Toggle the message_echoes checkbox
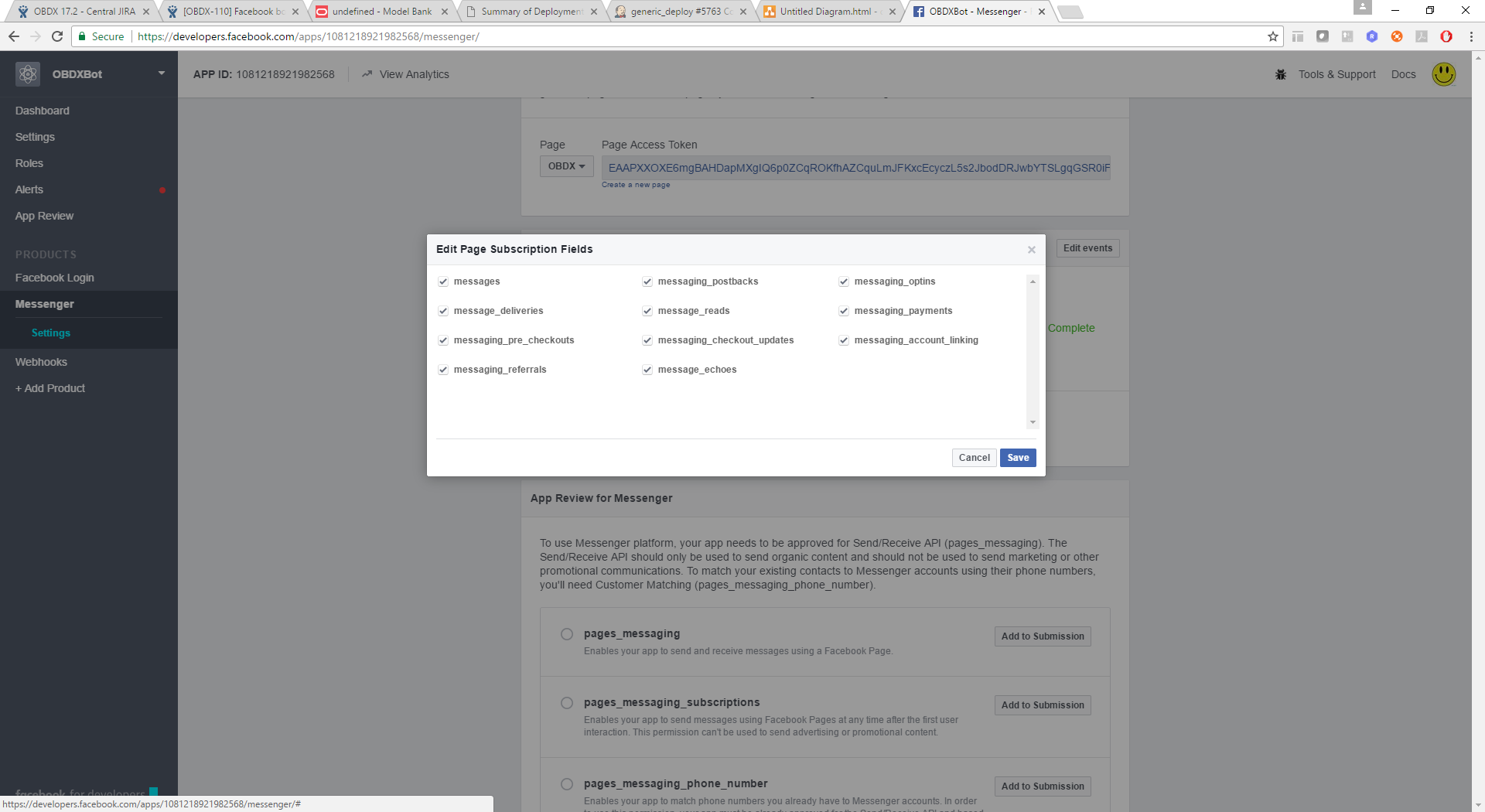This screenshot has width=1485, height=812. coord(647,370)
